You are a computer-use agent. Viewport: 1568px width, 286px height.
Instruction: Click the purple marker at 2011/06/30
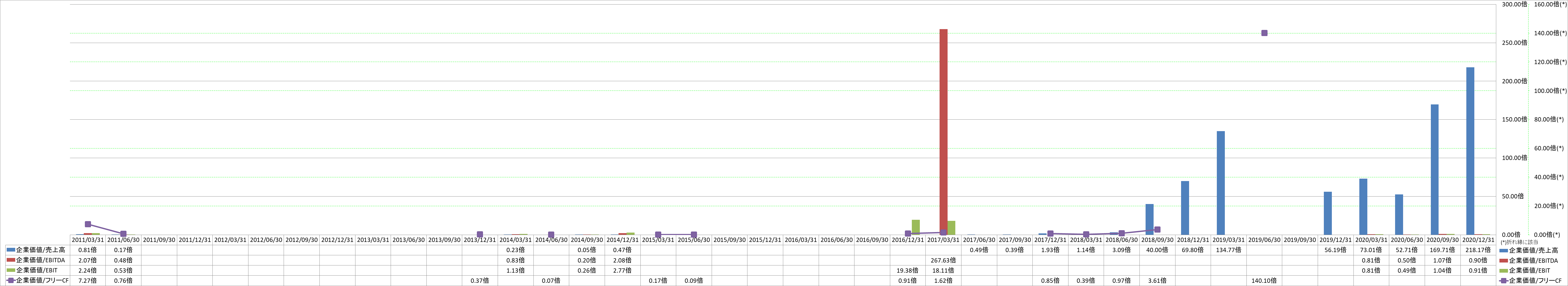[124, 234]
